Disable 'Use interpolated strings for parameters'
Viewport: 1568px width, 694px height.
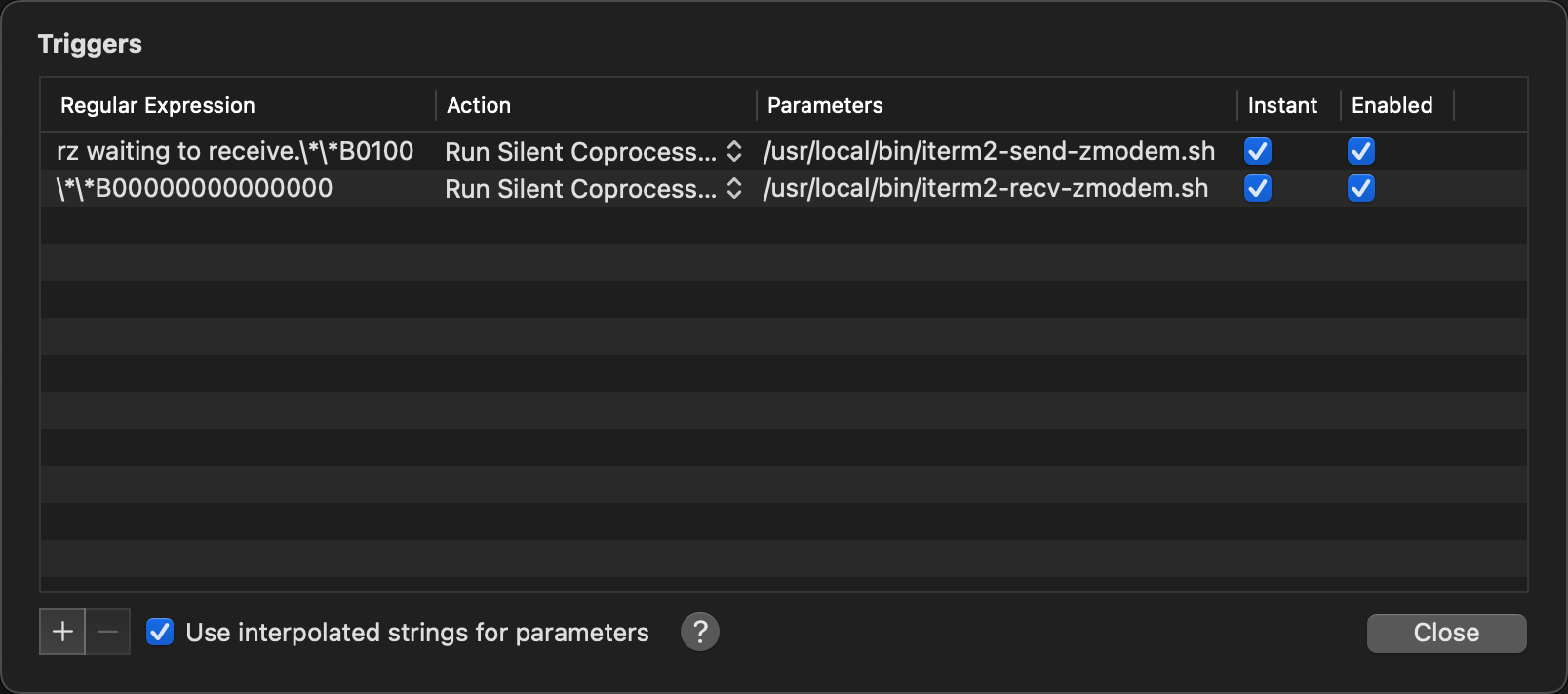159,632
